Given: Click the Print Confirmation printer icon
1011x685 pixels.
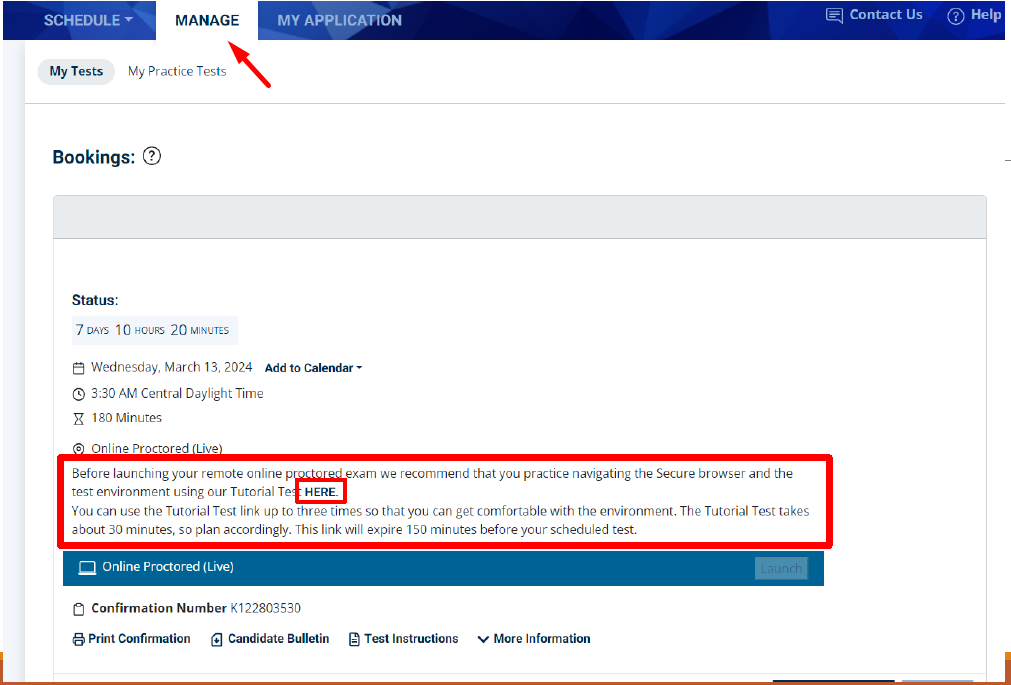Looking at the screenshot, I should pos(79,639).
